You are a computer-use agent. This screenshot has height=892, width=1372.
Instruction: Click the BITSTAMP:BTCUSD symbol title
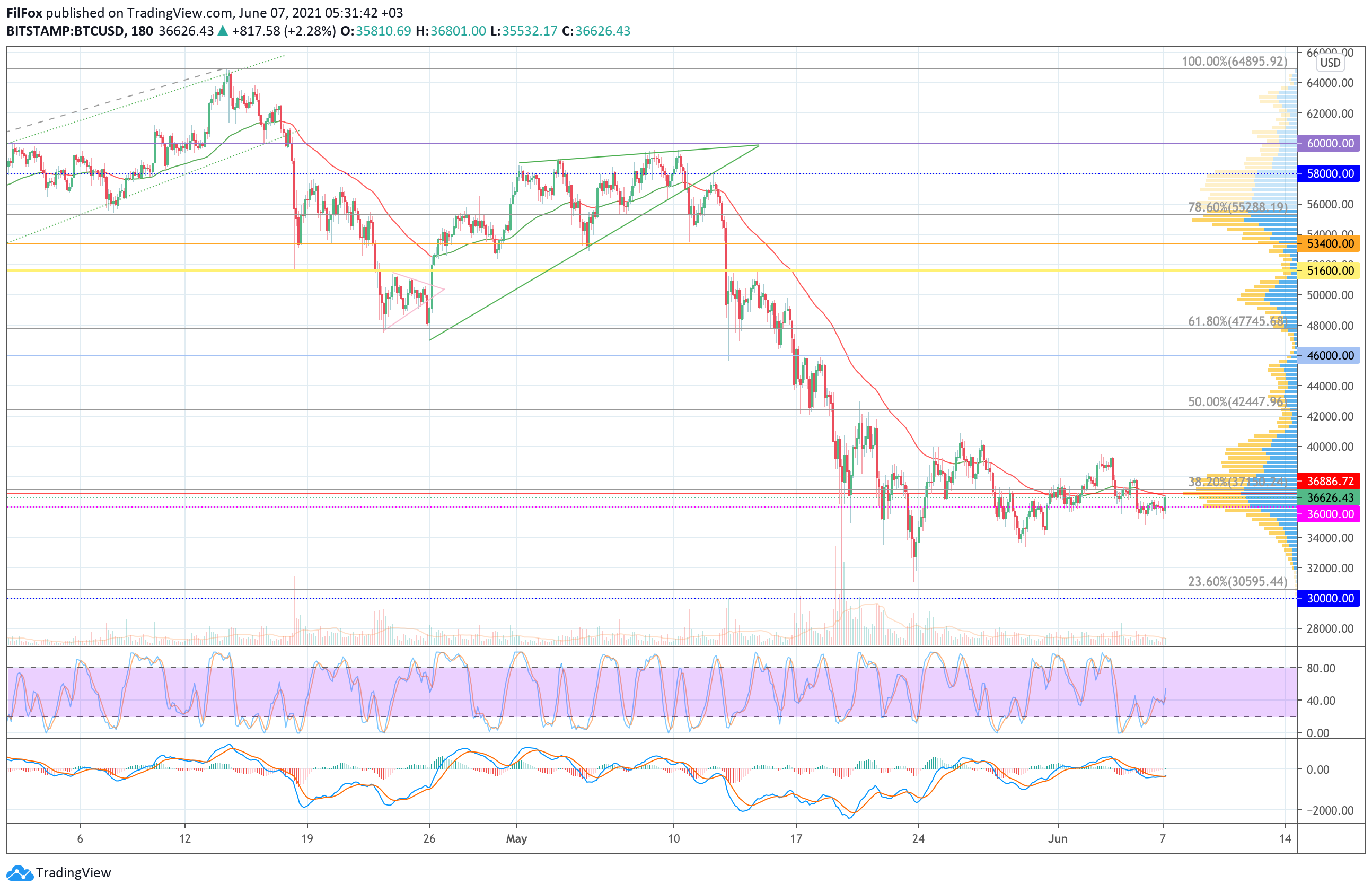[66, 31]
